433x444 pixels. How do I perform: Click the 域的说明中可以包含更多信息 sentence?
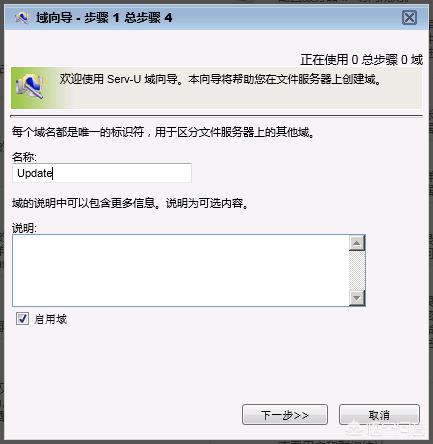[x=130, y=203]
